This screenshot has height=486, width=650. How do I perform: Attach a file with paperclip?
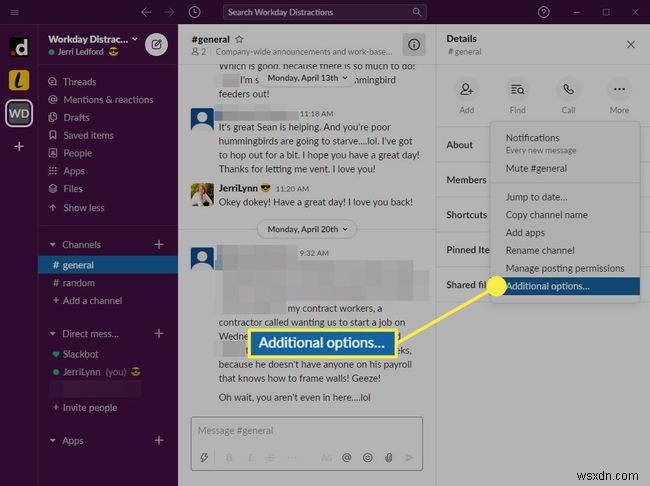tap(388, 457)
